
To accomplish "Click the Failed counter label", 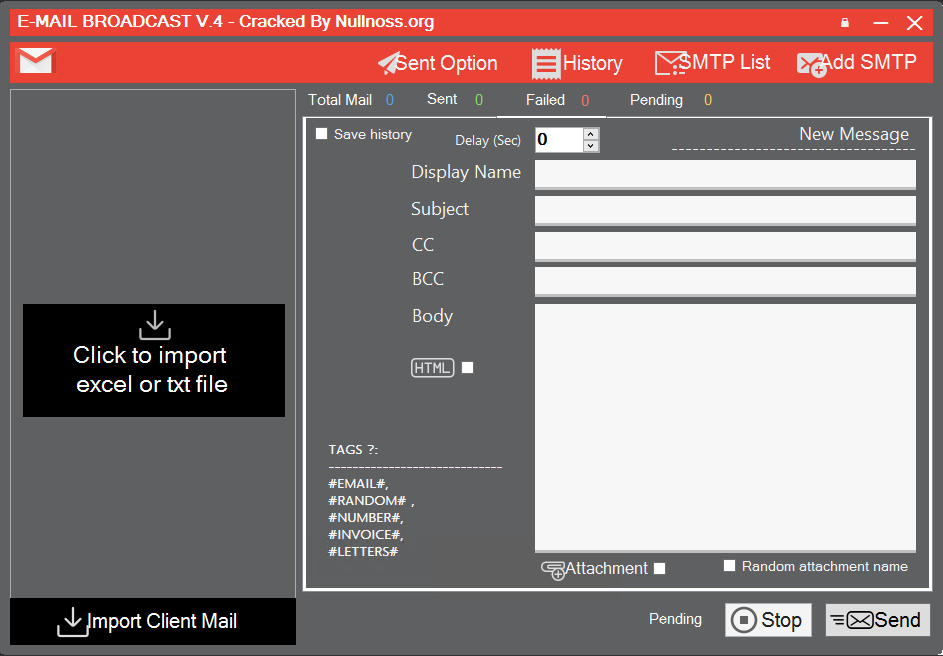I will 545,100.
